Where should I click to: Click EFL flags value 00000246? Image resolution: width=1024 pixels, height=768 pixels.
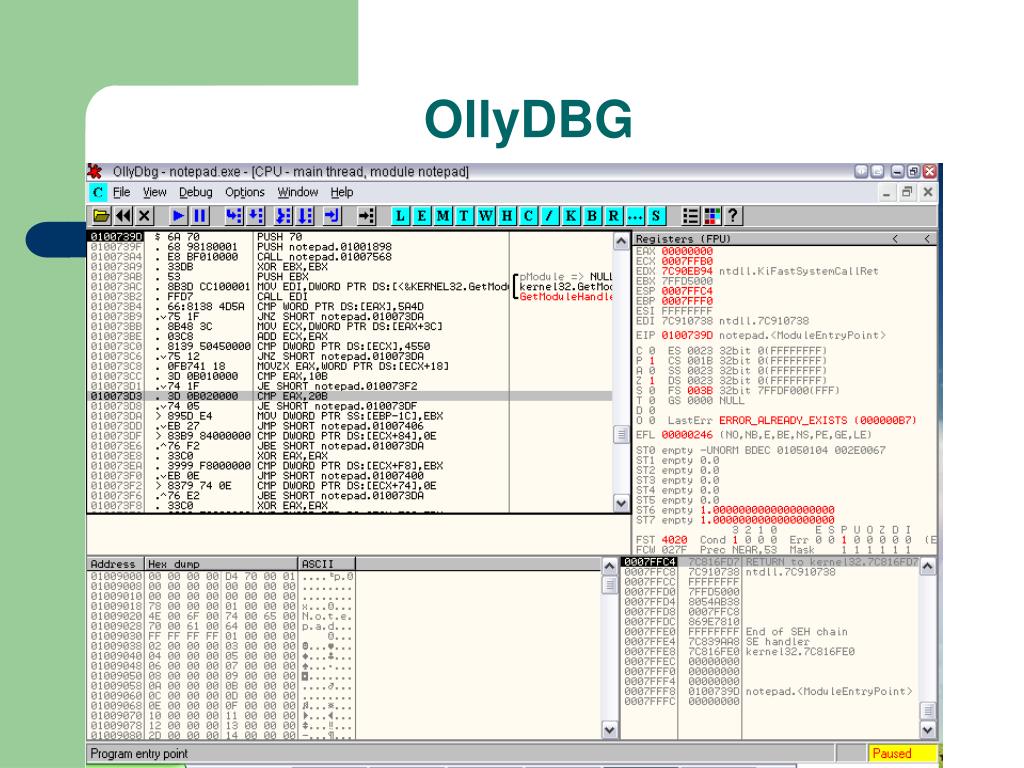click(x=687, y=434)
